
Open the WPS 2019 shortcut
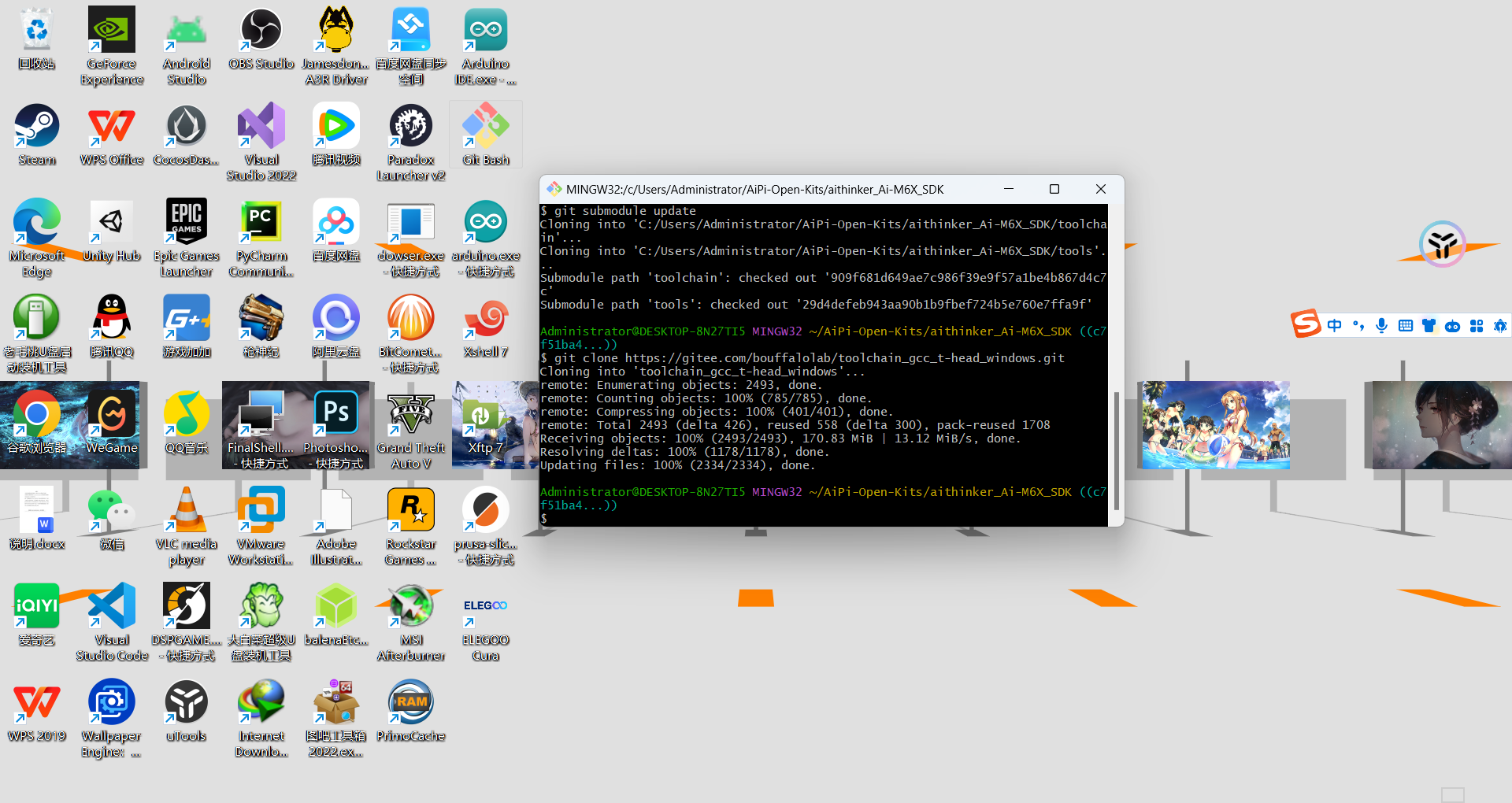click(x=37, y=711)
